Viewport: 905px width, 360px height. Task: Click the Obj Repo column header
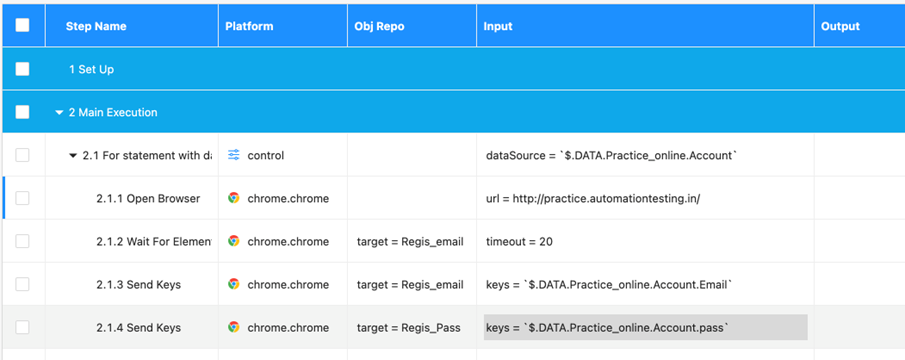click(379, 26)
